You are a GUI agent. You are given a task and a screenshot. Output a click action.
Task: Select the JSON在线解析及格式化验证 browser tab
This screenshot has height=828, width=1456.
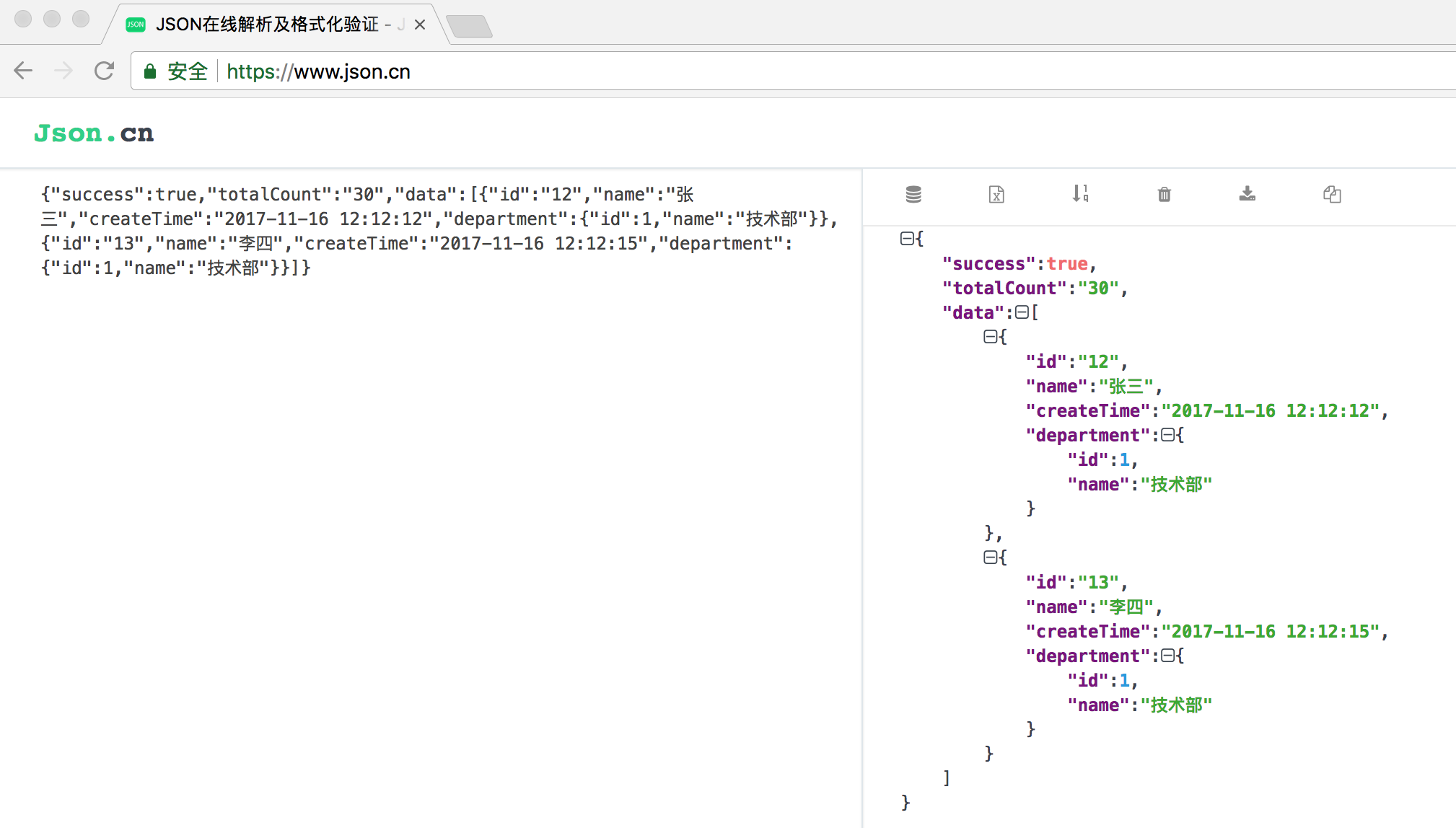tap(267, 24)
